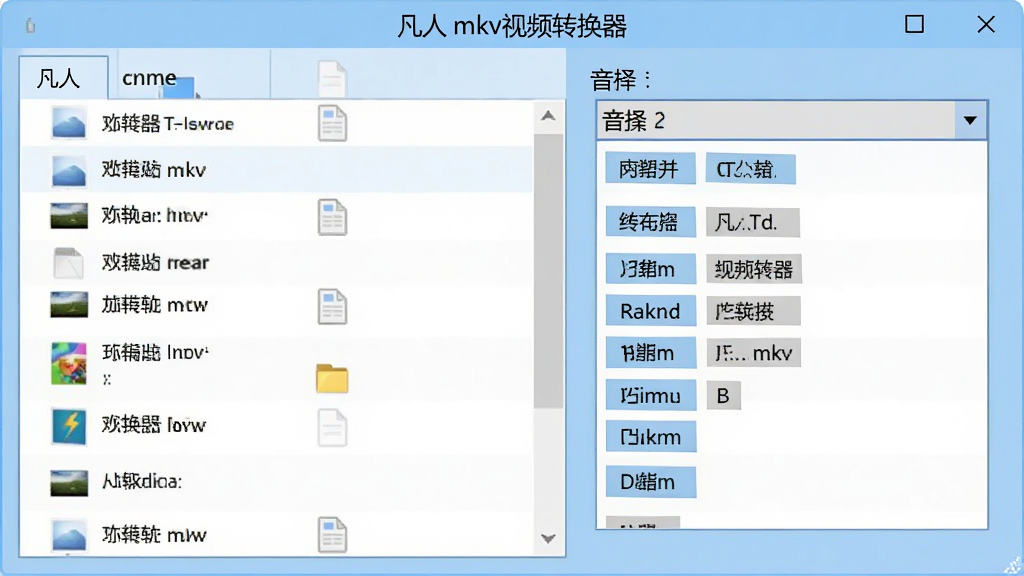Image resolution: width=1024 pixels, height=576 pixels.
Task: Click the gray button beside the Raknd button
Action: (754, 311)
